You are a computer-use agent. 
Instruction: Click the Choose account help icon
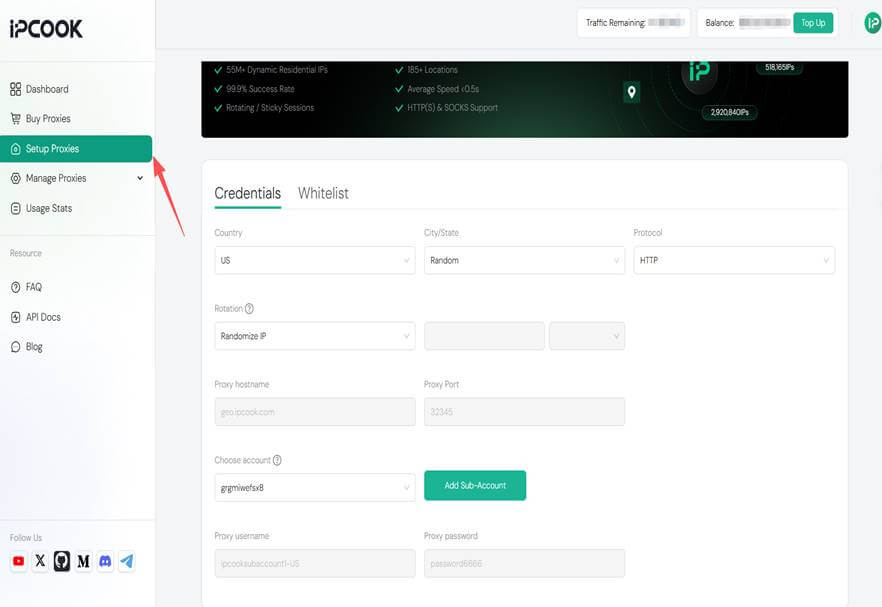(x=277, y=461)
